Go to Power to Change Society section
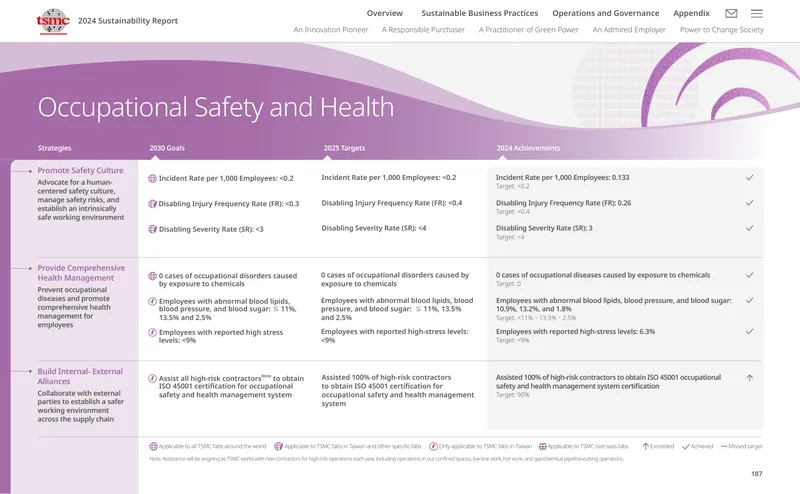 click(x=722, y=30)
